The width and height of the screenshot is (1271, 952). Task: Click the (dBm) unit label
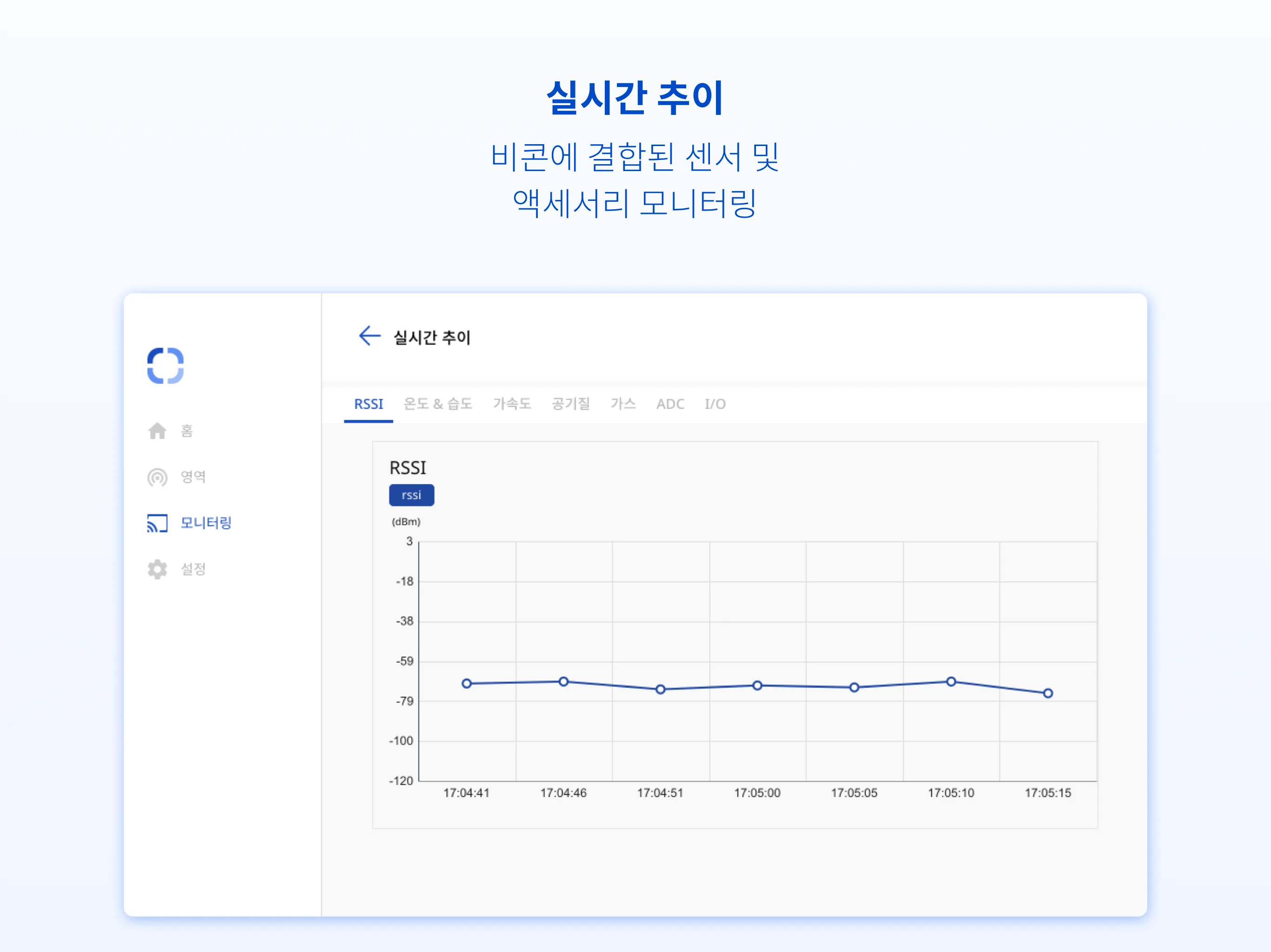click(406, 522)
